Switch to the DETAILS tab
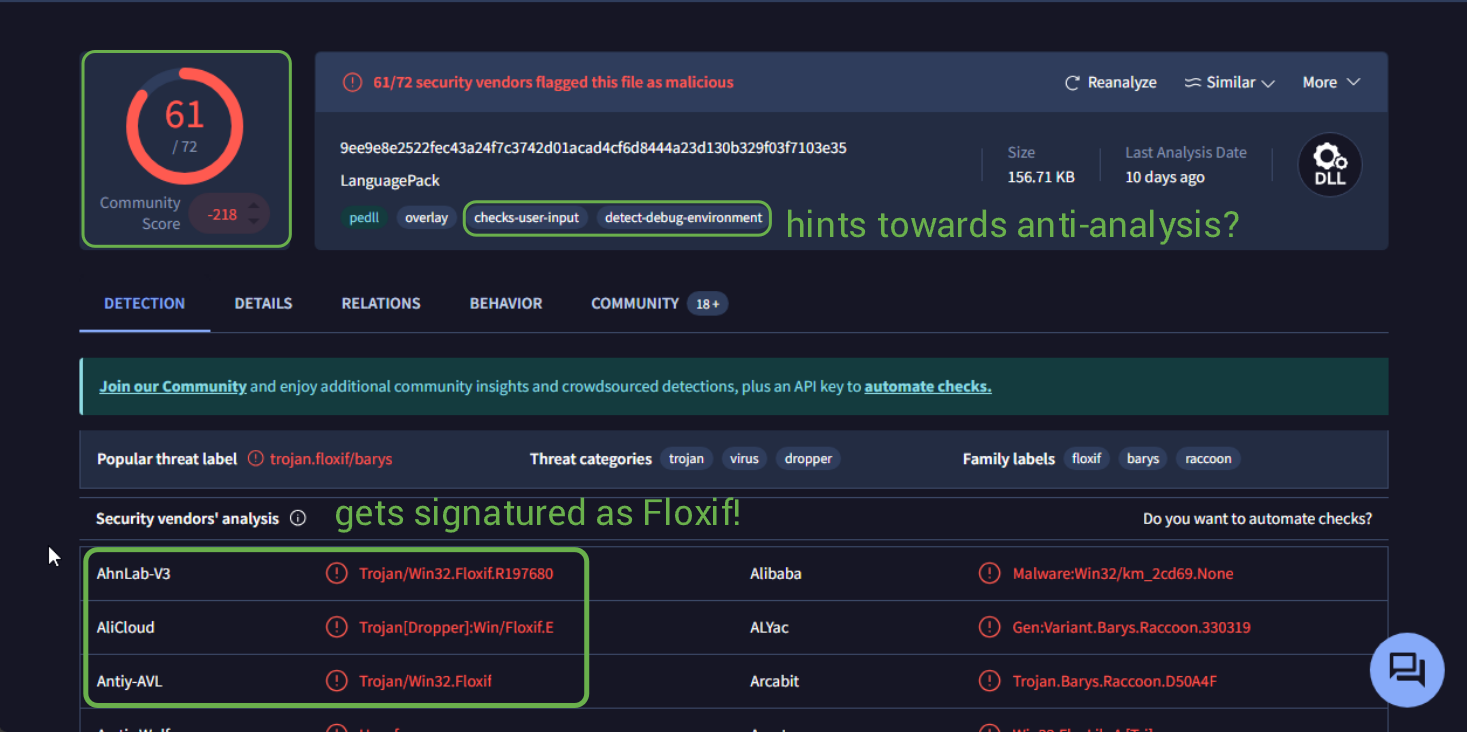This screenshot has width=1467, height=732. [263, 303]
